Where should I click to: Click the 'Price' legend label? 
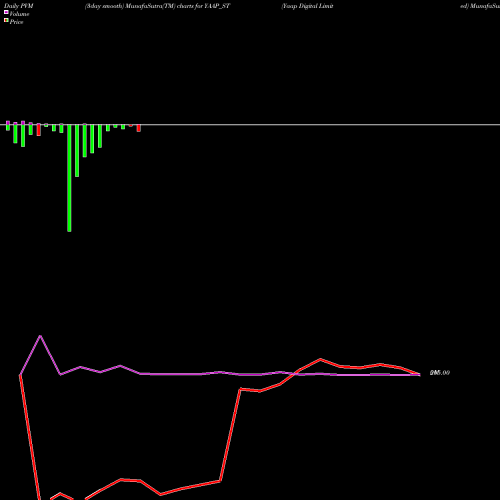click(16, 22)
